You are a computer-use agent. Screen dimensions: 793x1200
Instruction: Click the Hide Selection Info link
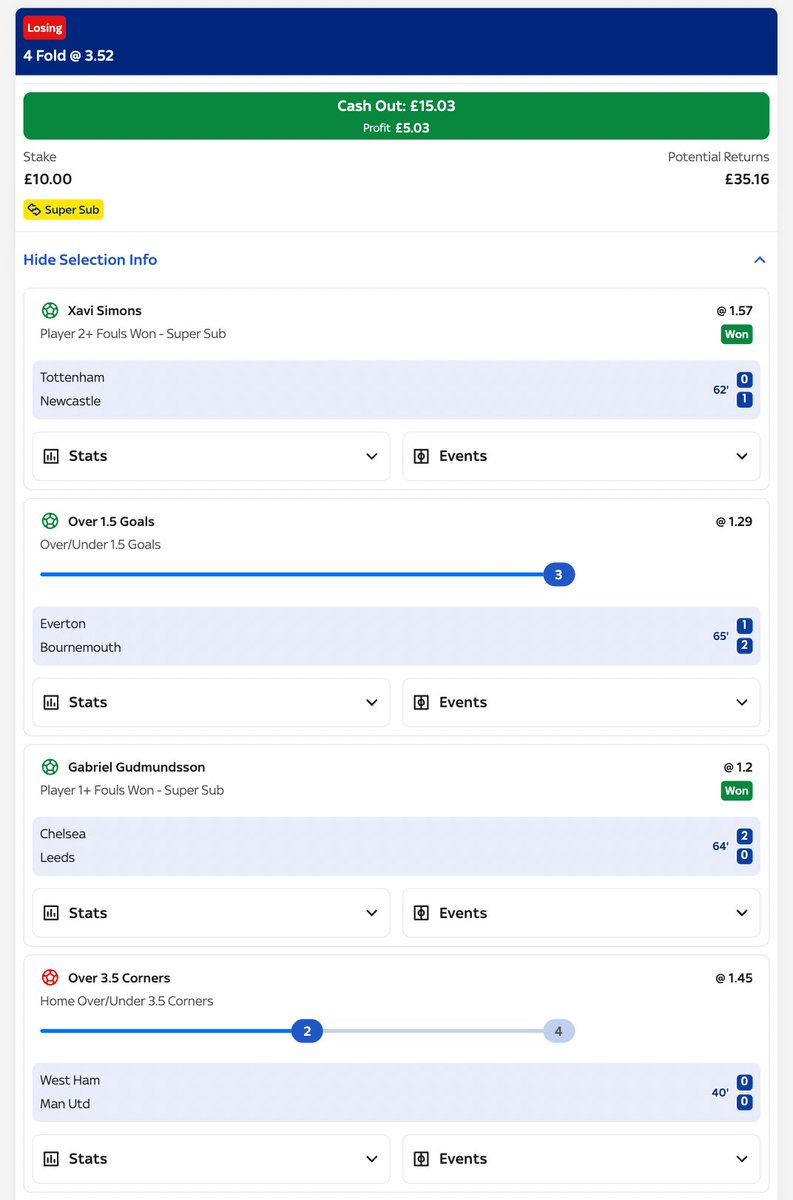(x=90, y=260)
